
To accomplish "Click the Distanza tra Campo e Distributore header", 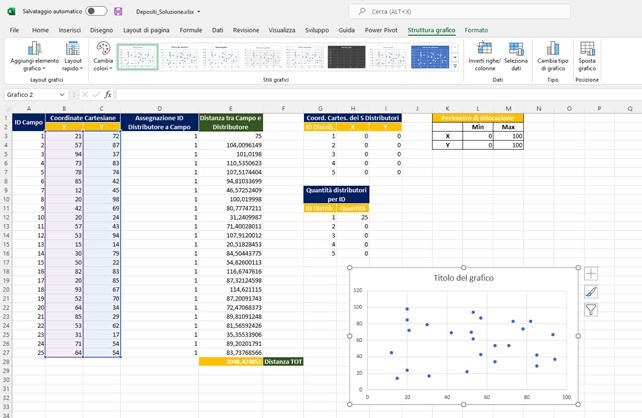I will click(x=231, y=122).
